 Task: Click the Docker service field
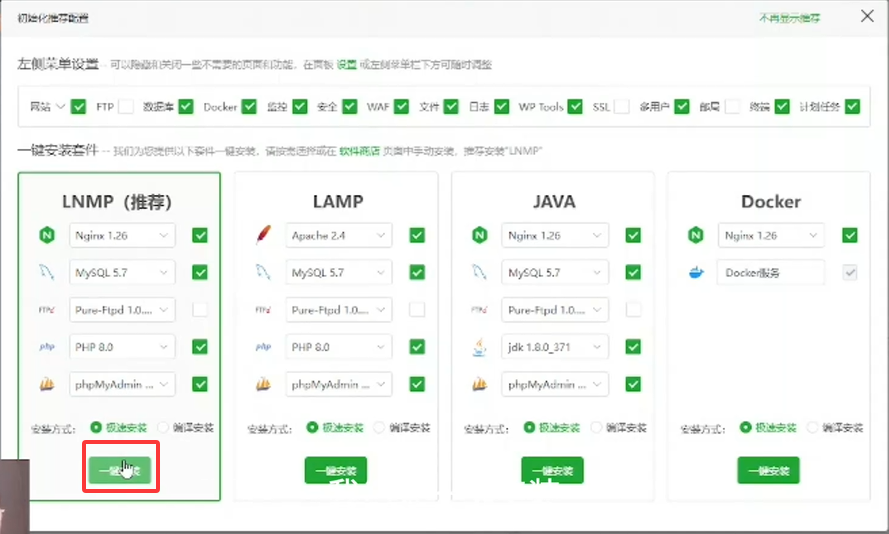(x=771, y=273)
